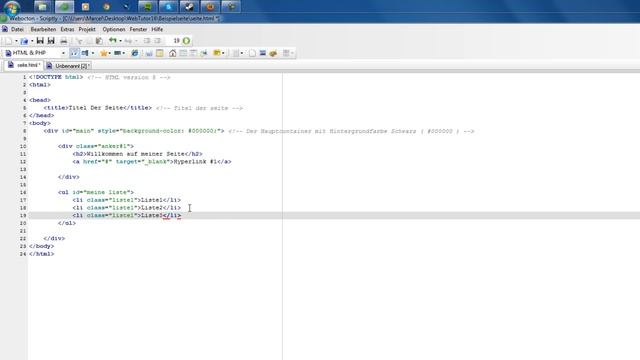This screenshot has width=640, height=360.
Task: Open the Hilfe menu
Action: (157, 29)
